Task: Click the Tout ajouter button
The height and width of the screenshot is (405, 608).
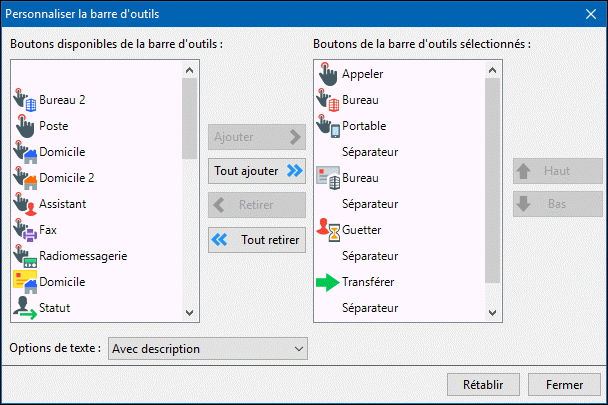Action: (x=256, y=171)
